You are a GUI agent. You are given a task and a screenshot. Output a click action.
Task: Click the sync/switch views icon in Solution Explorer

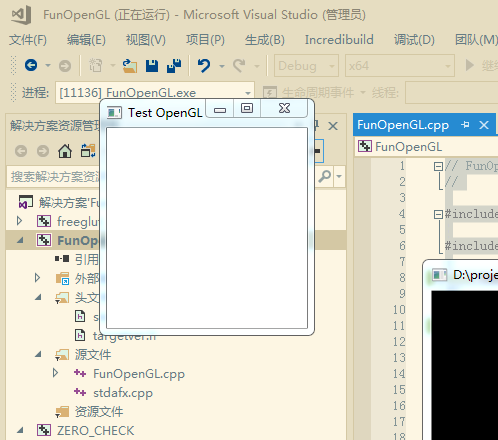[88, 151]
